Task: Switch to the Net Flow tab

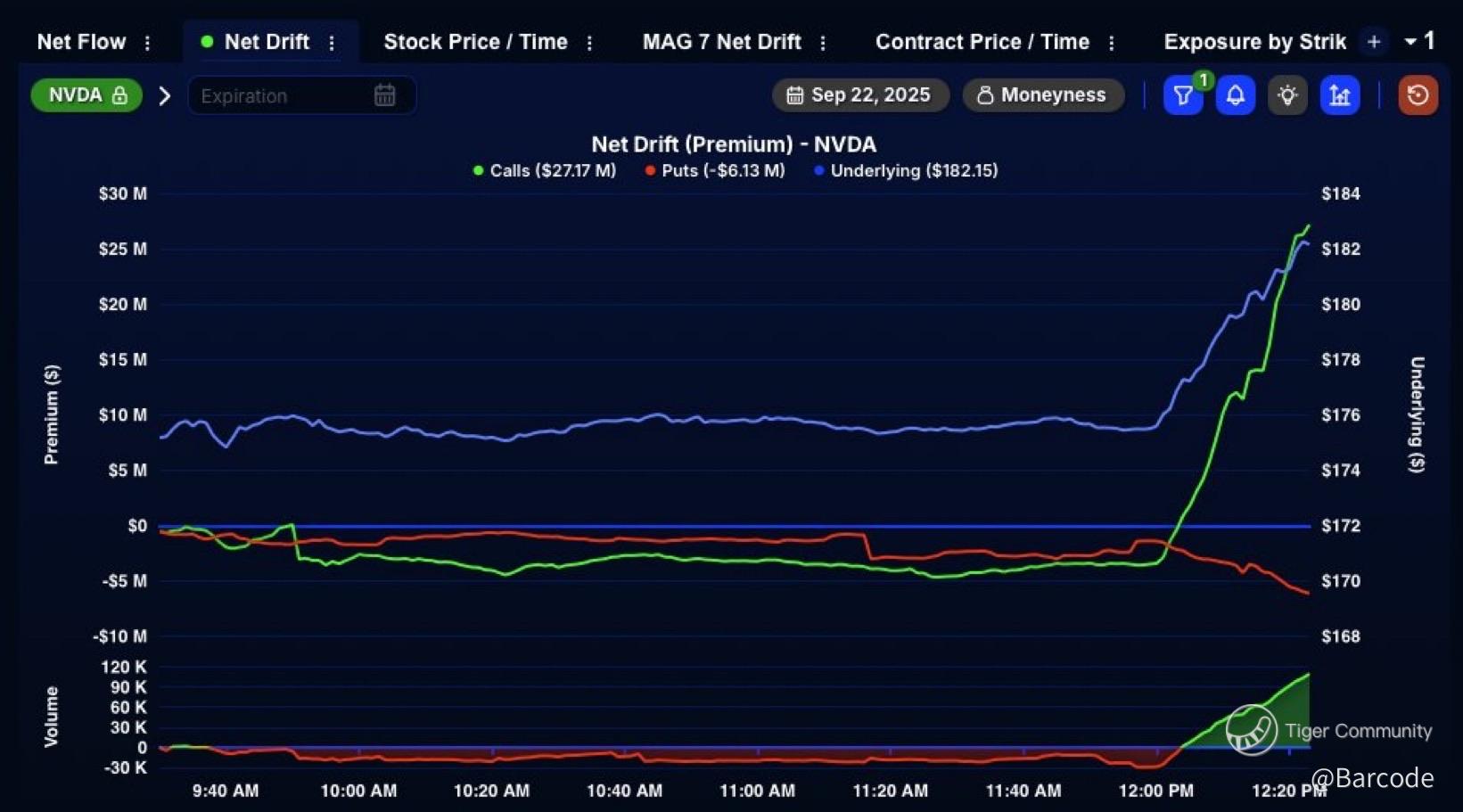Action: (81, 42)
